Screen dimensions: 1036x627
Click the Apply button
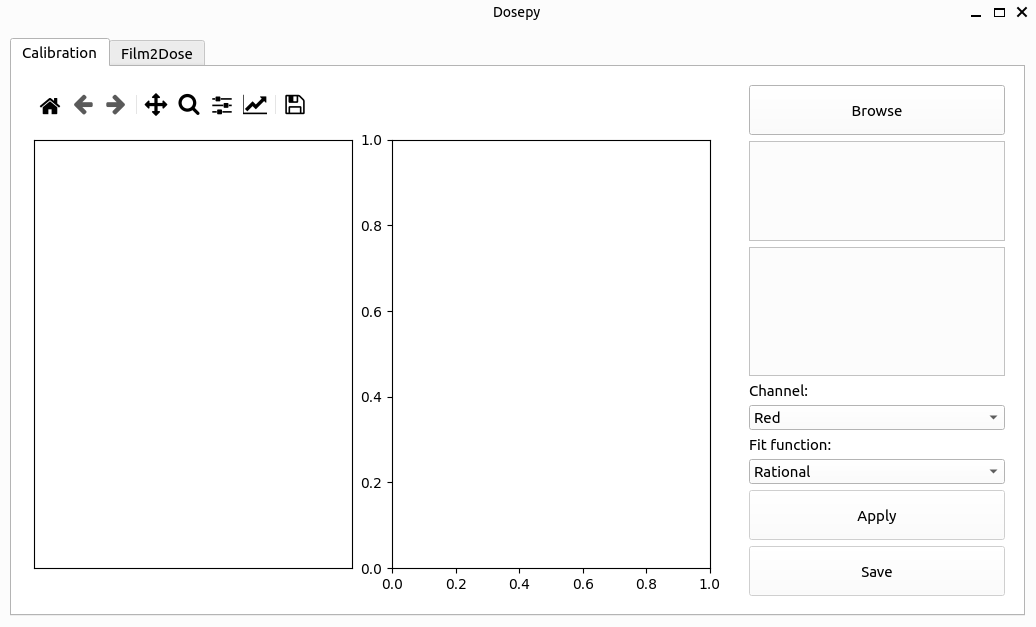coord(877,515)
